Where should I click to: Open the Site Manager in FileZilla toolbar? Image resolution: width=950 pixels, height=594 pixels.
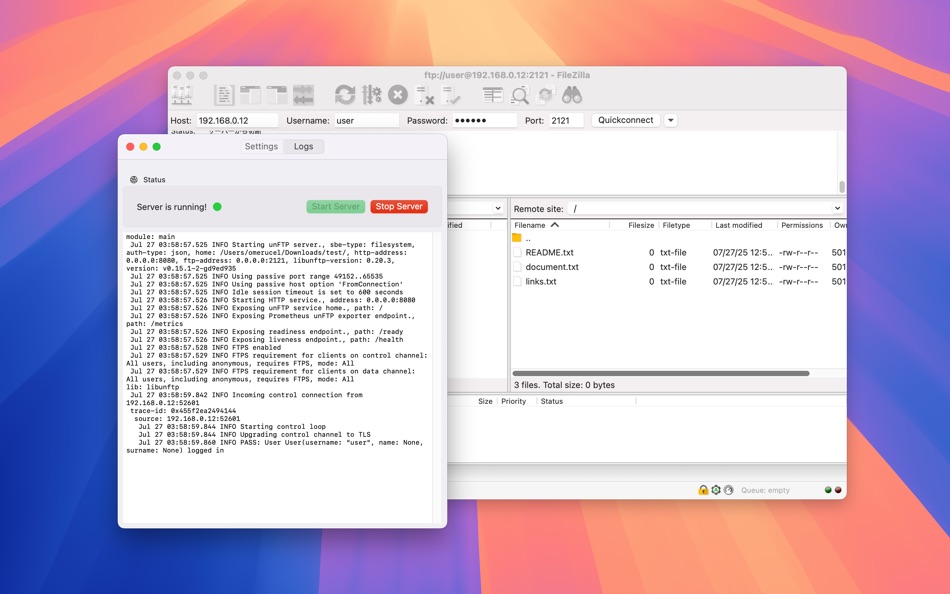click(182, 95)
